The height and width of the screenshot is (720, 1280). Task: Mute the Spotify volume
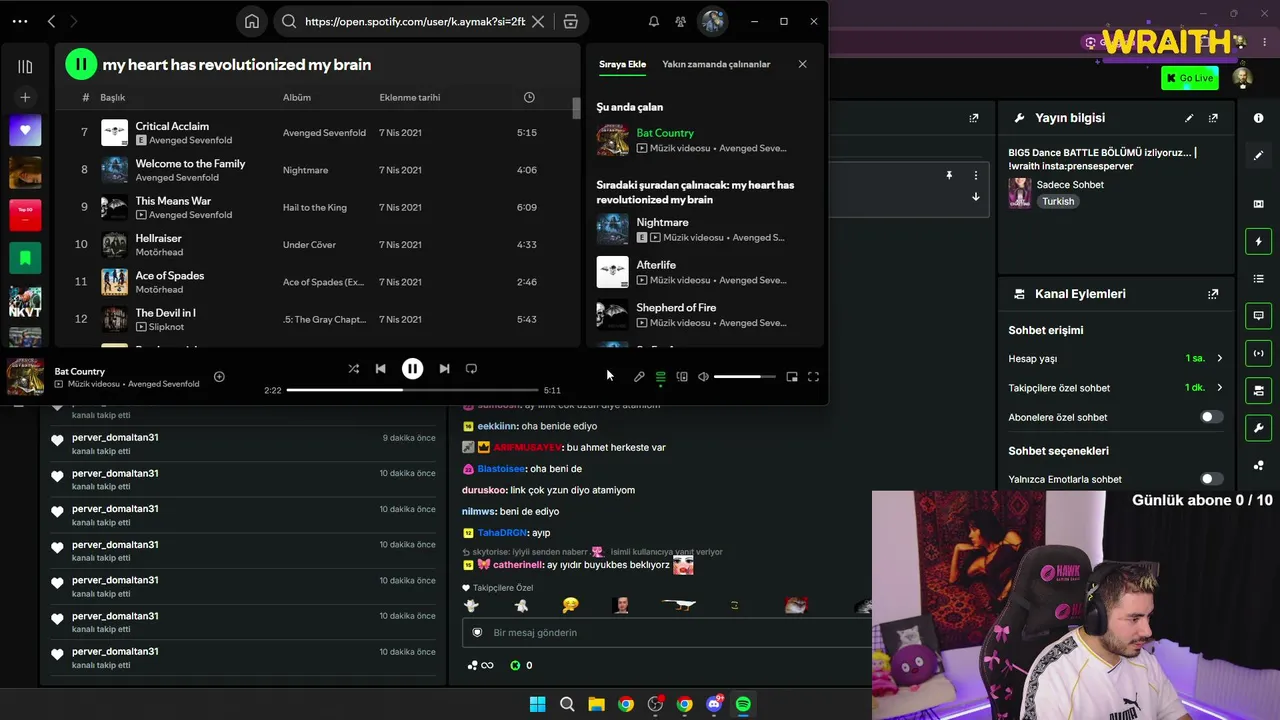703,377
